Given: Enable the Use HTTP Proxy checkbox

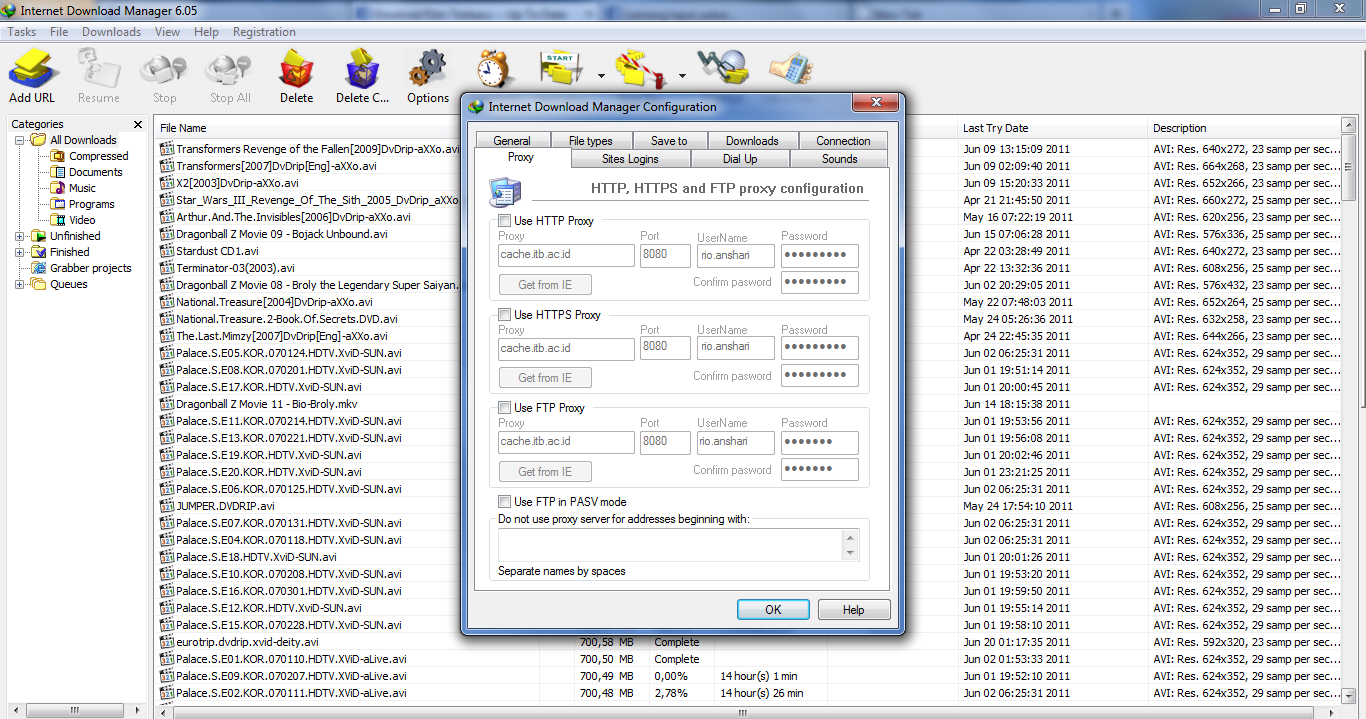Looking at the screenshot, I should point(504,221).
